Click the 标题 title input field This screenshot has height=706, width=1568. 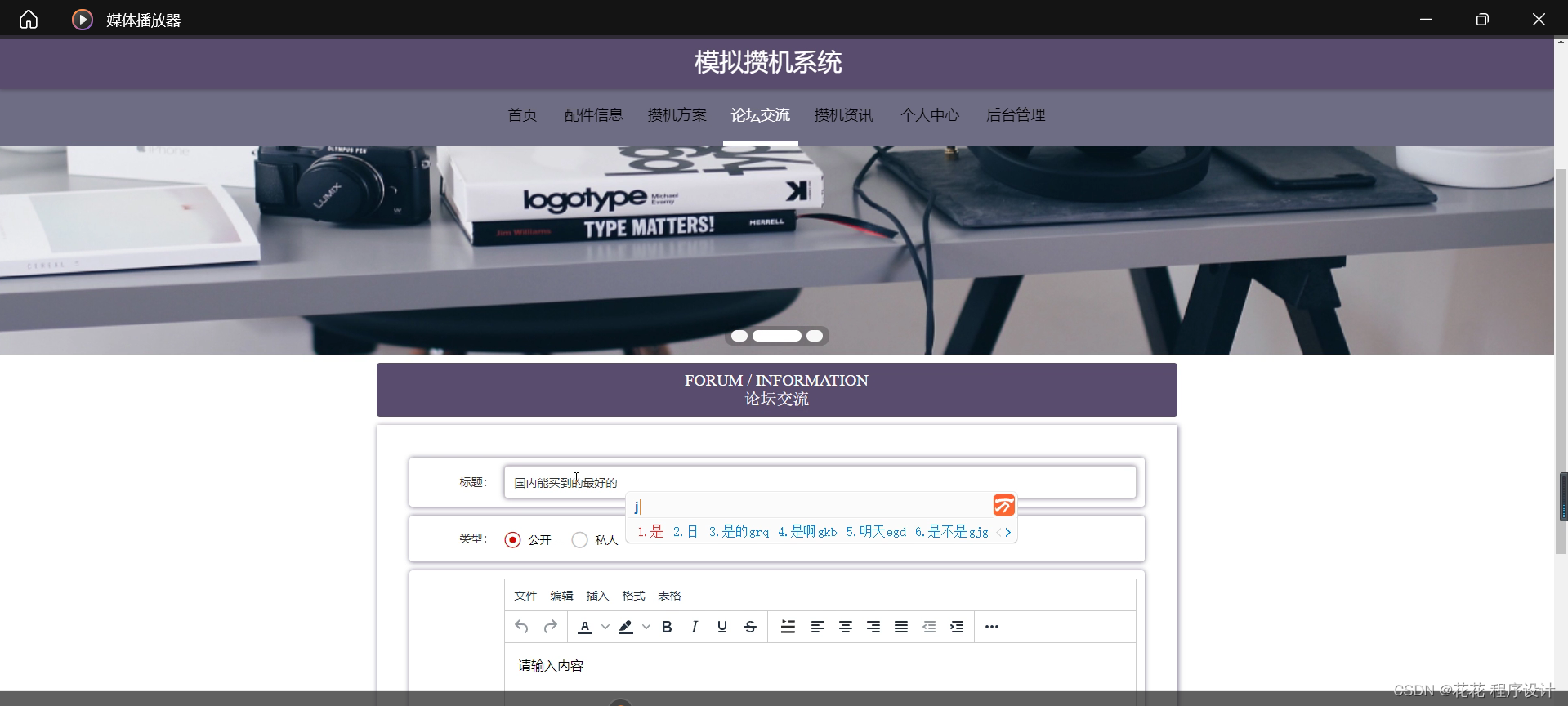point(820,482)
